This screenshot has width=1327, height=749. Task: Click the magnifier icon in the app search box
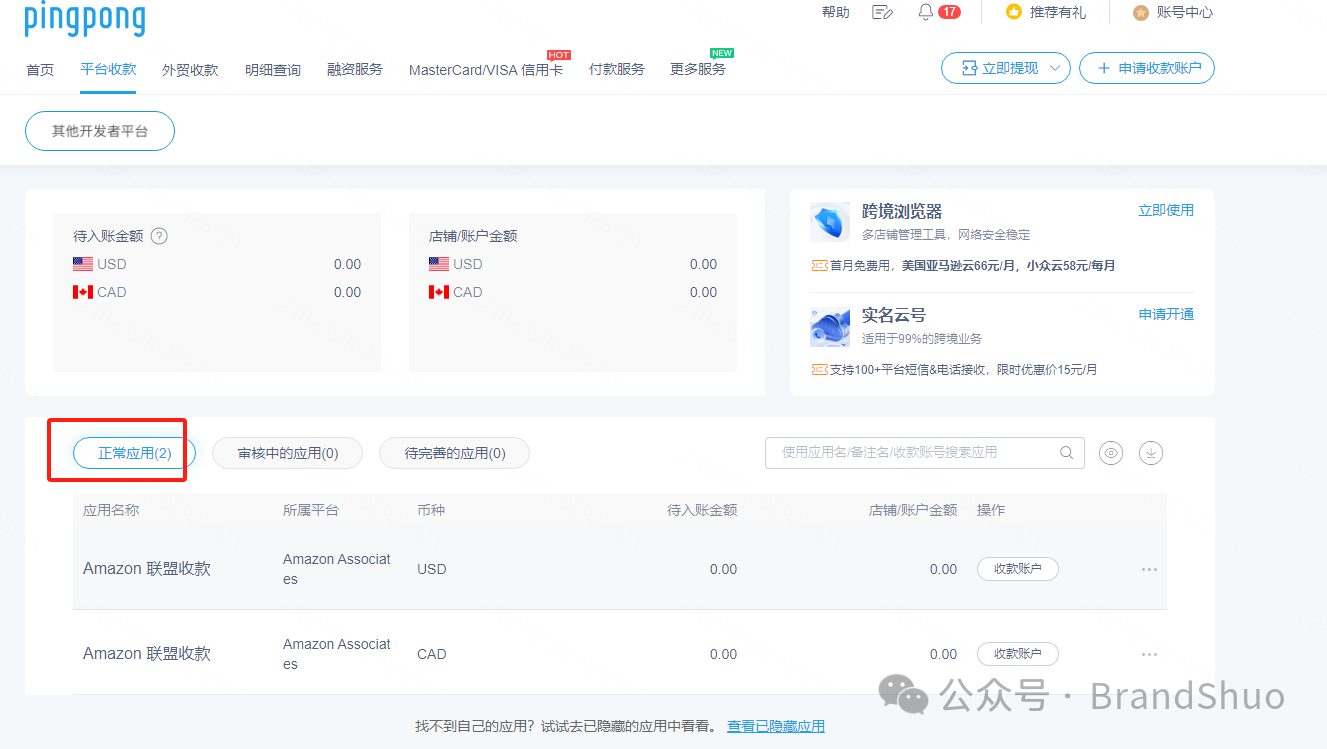(x=1066, y=453)
